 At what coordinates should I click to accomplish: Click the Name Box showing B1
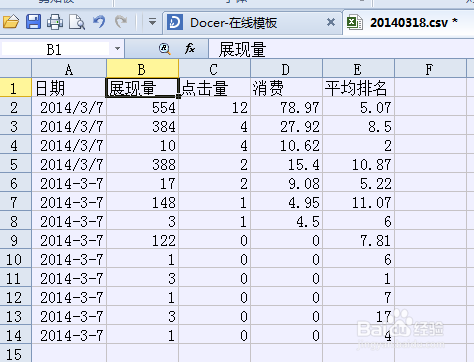coord(55,49)
